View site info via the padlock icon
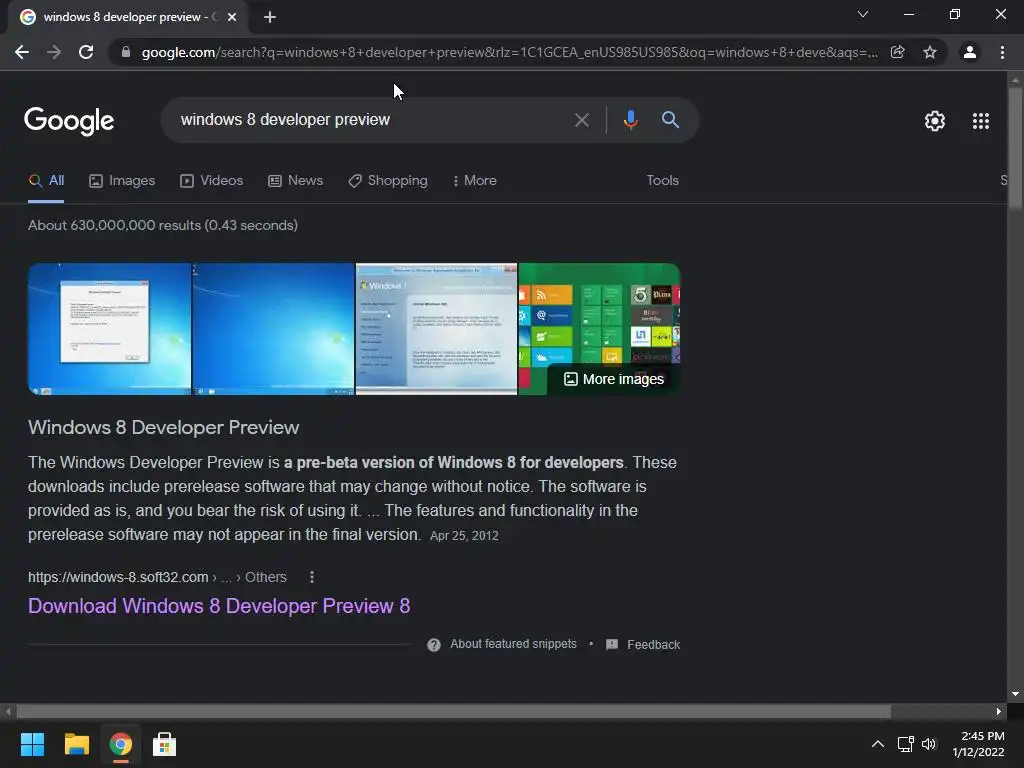 point(126,52)
